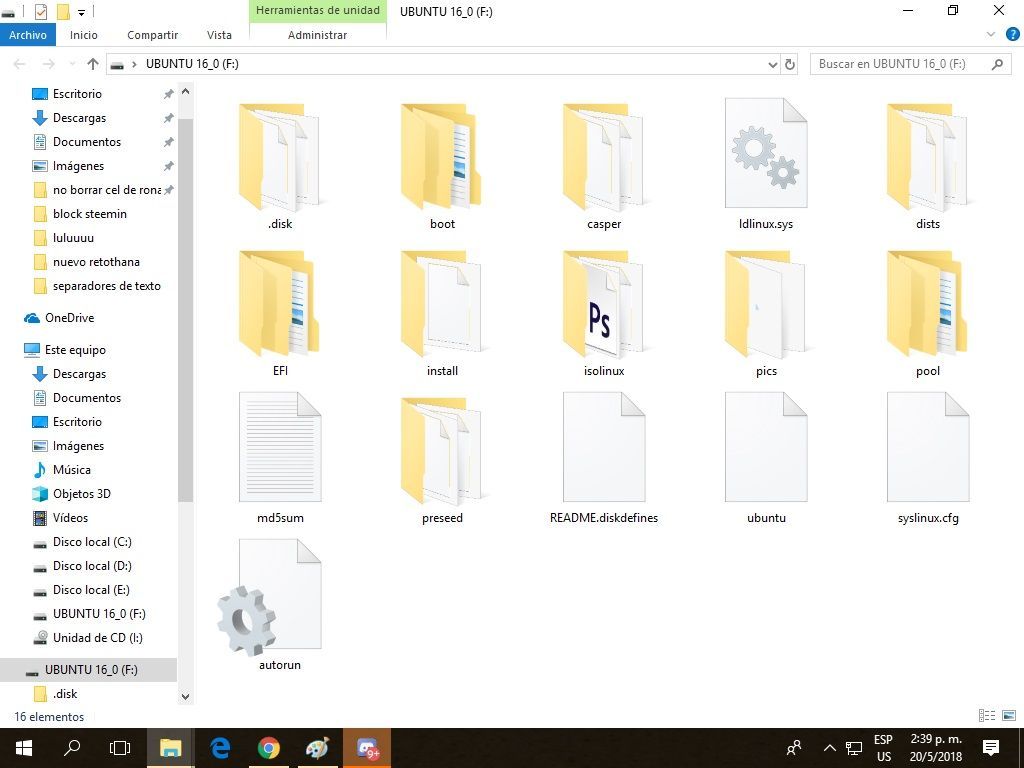Open the luluuuu folder
1024x768 pixels.
[x=73, y=238]
